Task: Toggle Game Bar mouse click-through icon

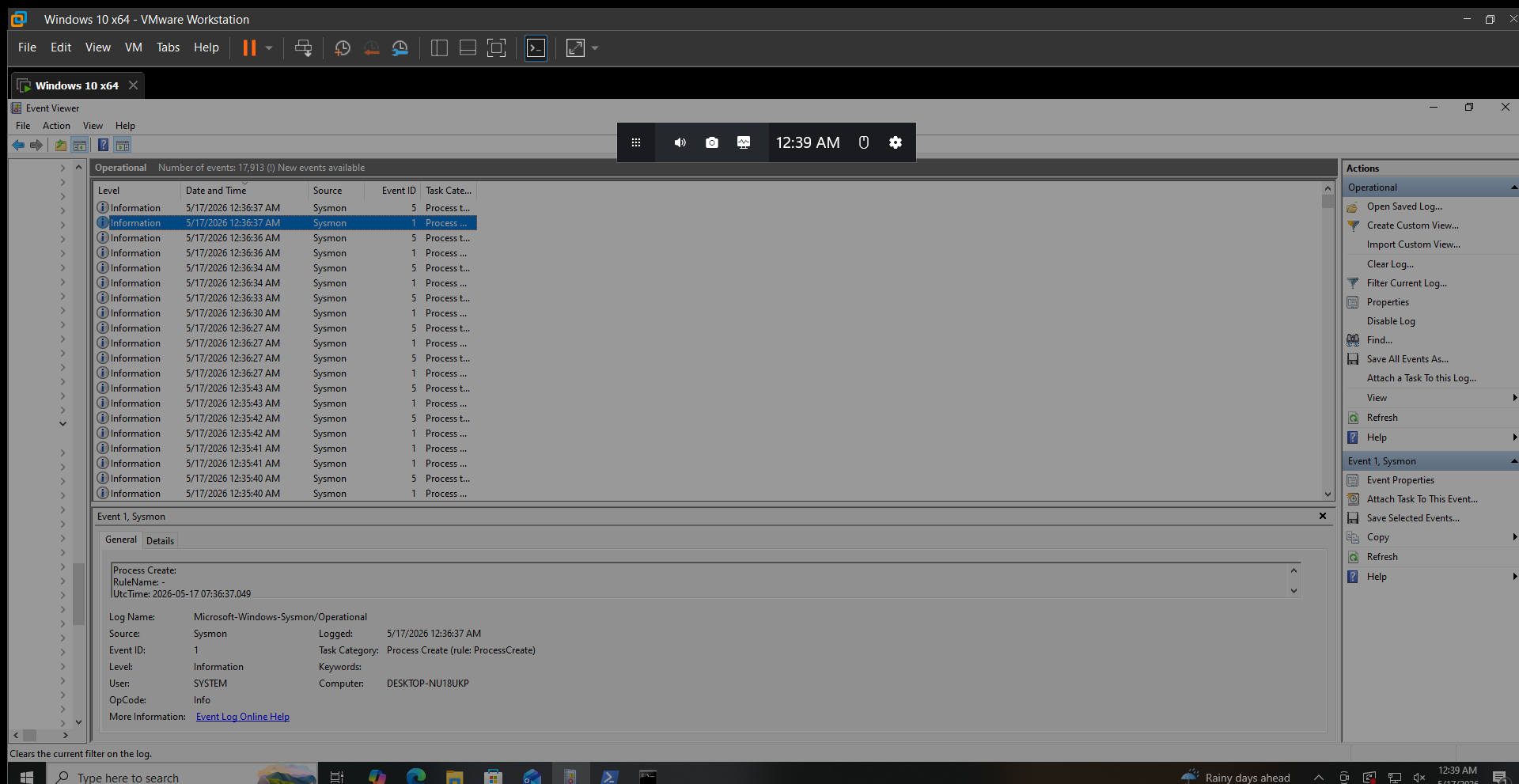Action: [x=864, y=142]
